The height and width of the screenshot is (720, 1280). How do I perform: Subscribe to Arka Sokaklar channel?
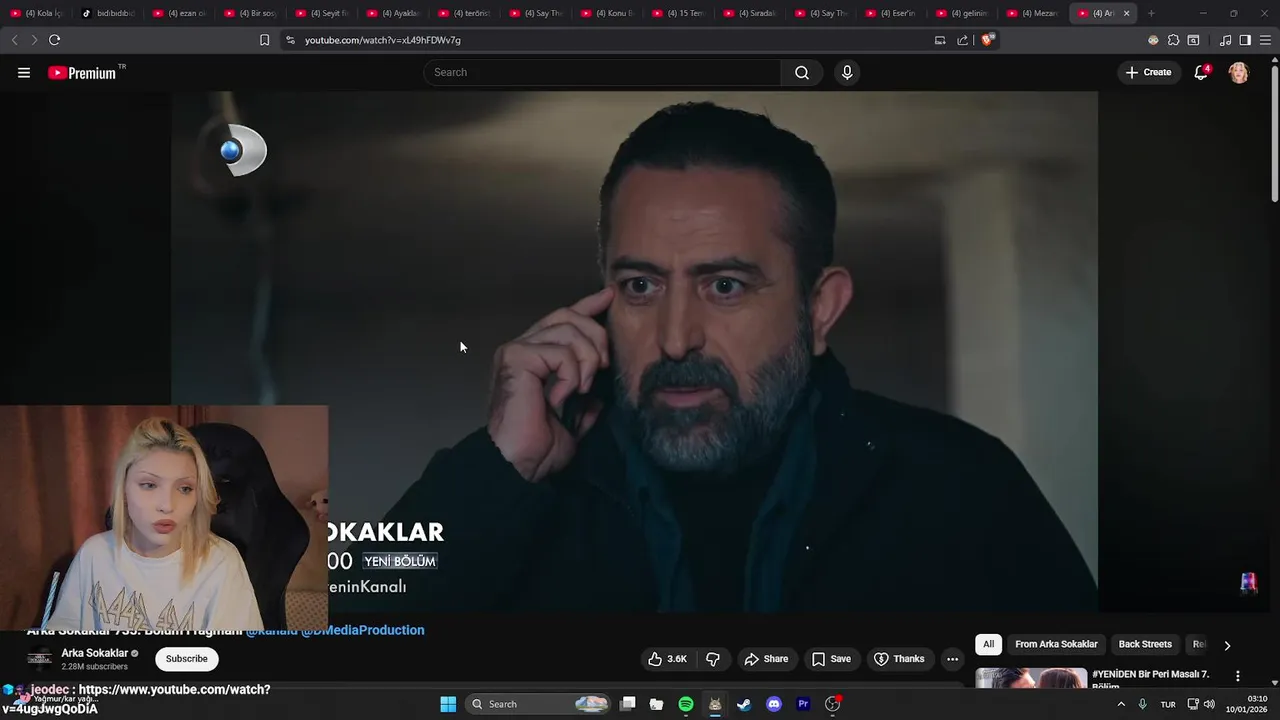(x=187, y=659)
